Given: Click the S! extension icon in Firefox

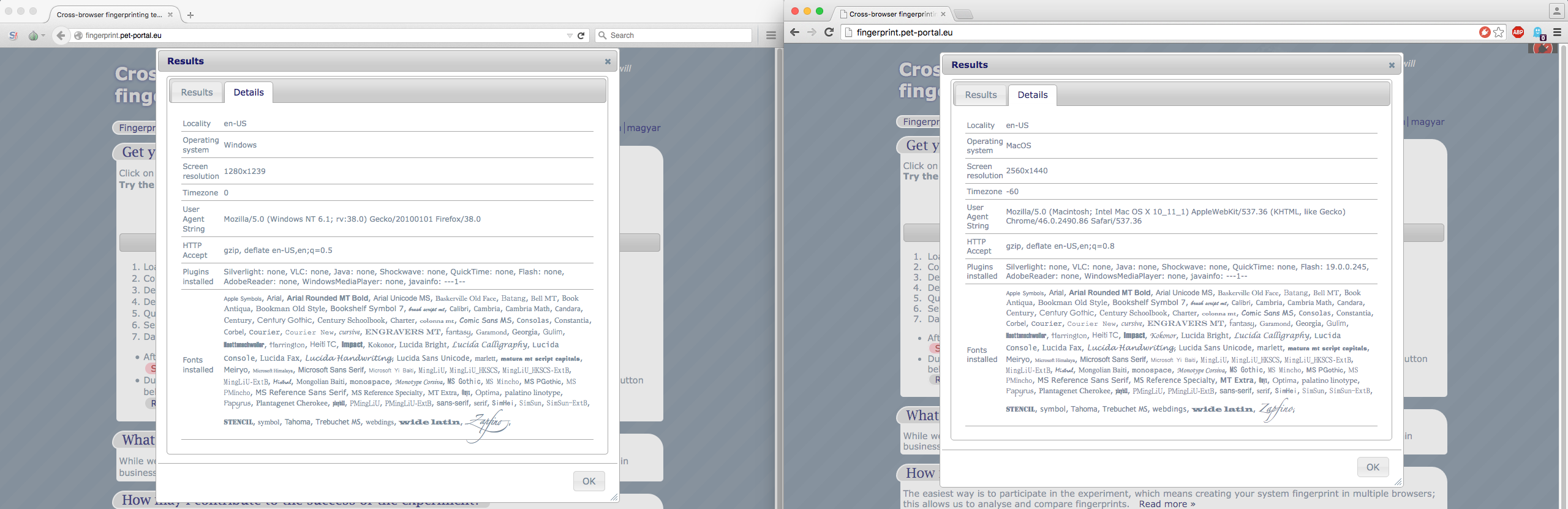Looking at the screenshot, I should point(13,36).
